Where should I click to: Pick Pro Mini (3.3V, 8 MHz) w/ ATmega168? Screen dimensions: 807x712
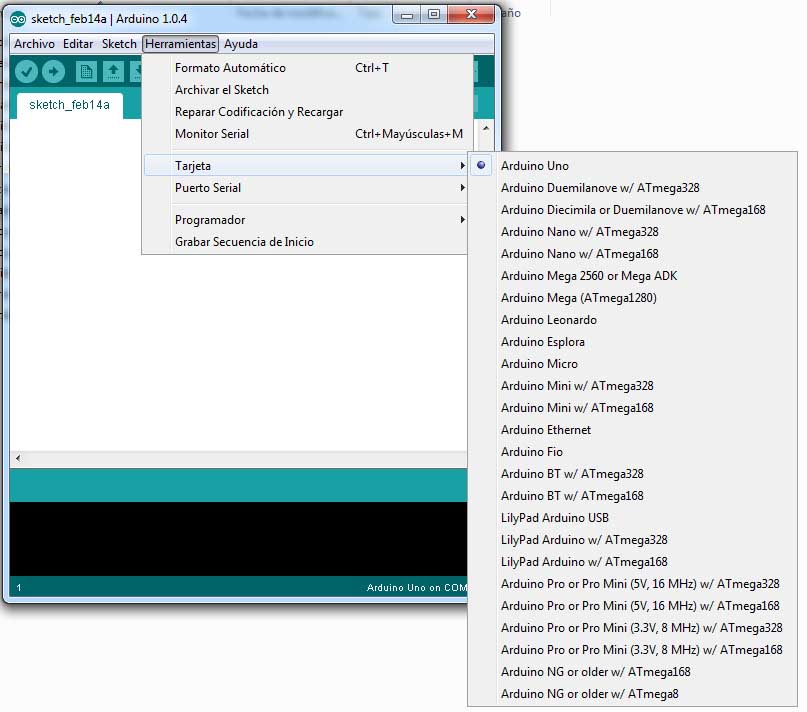coord(633,650)
